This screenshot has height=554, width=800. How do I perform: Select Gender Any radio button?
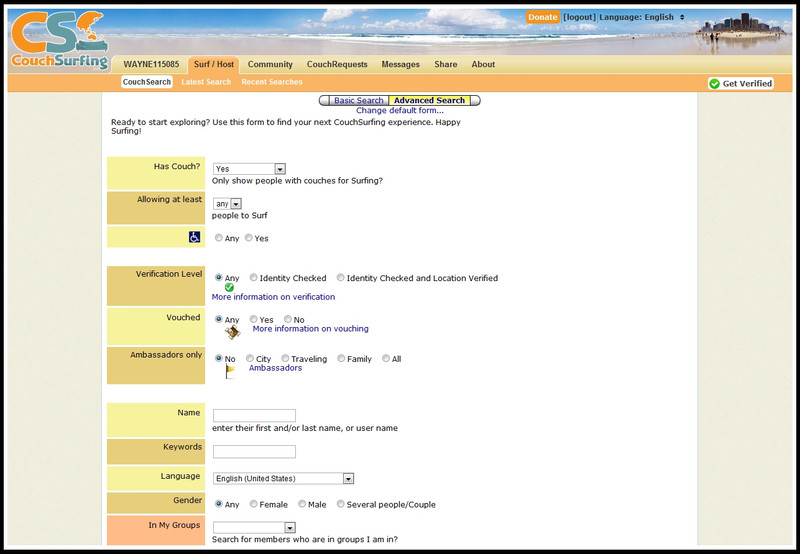pos(219,504)
